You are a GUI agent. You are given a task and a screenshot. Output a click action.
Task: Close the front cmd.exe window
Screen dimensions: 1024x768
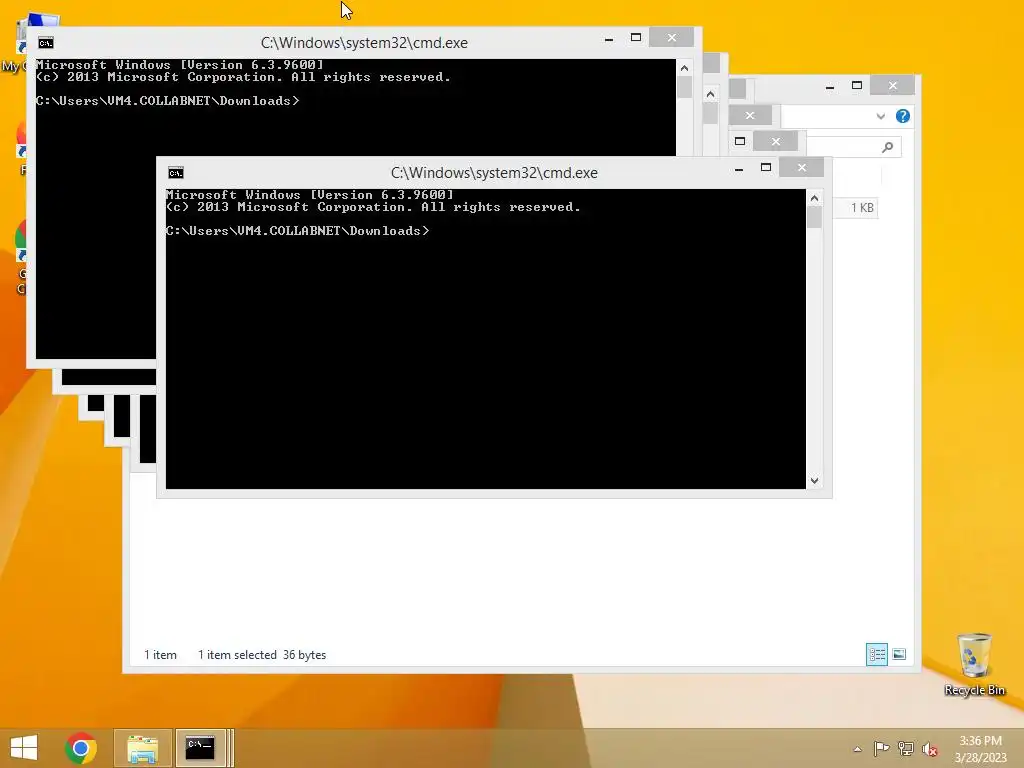click(801, 168)
